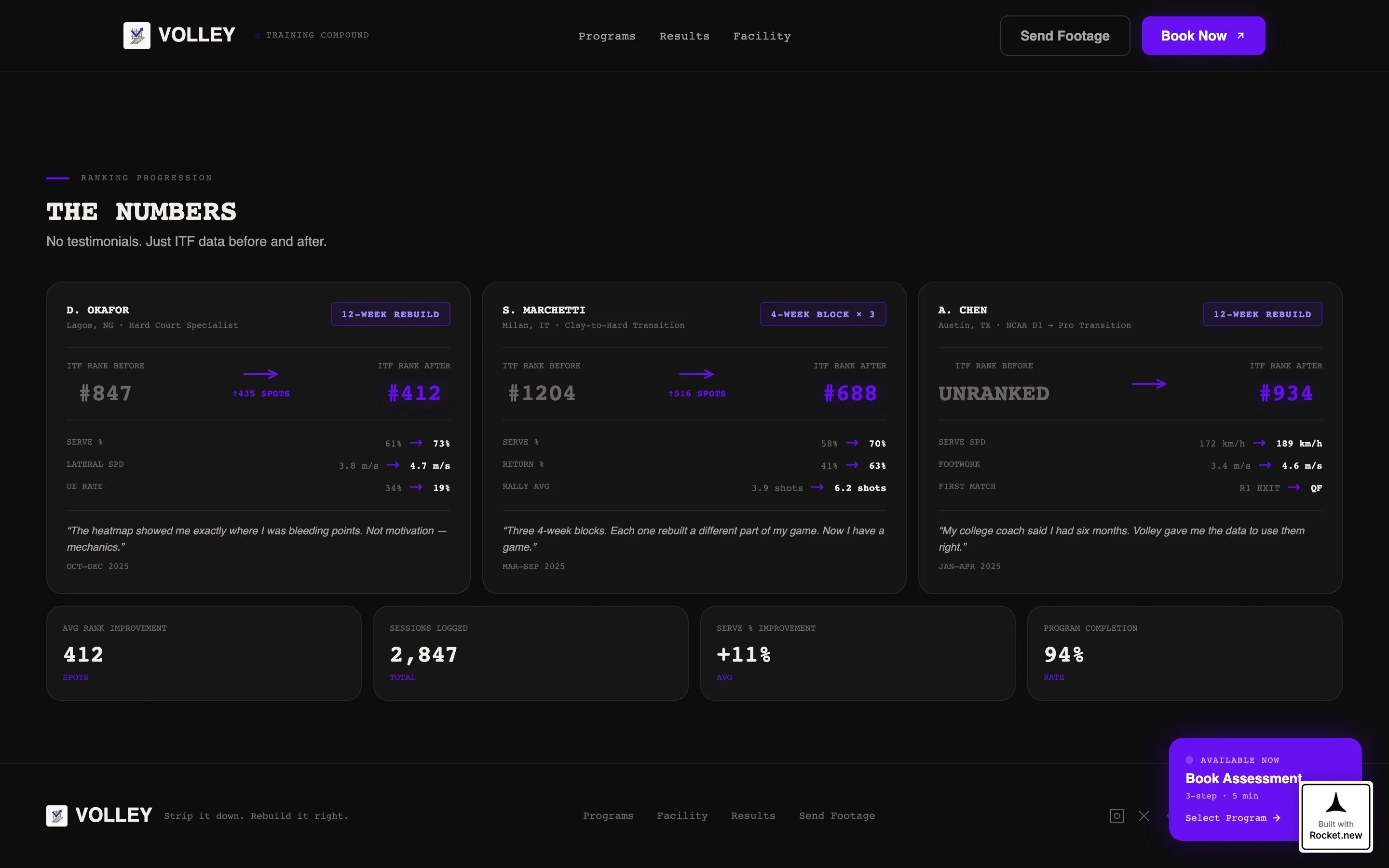
Task: Click arrow icon in Okafor Serve % row
Action: tap(416, 443)
